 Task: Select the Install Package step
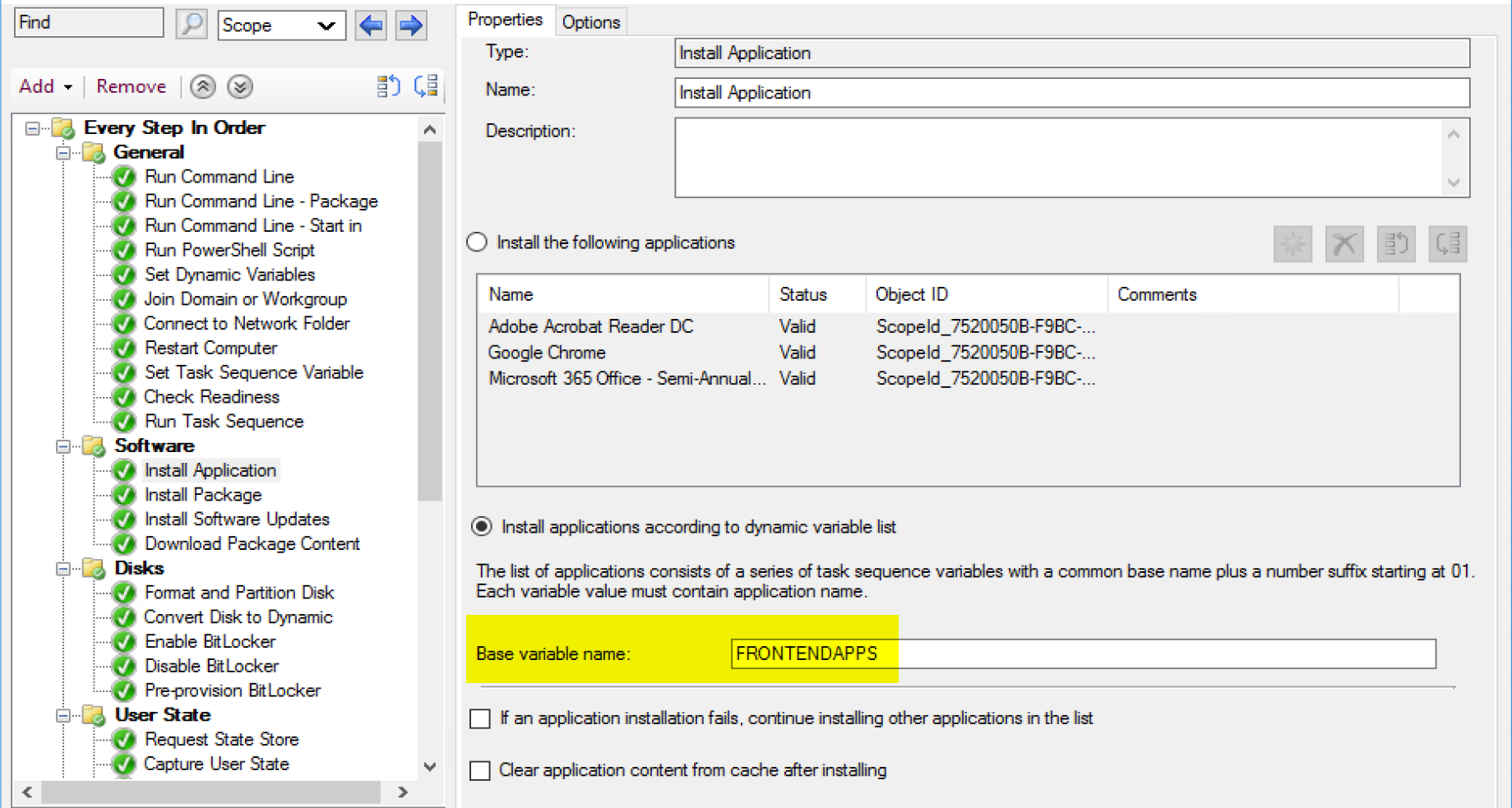(x=203, y=495)
